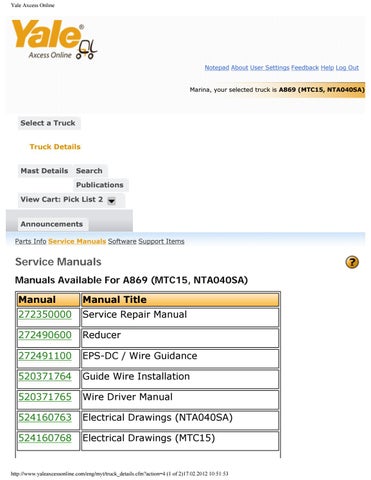Click the 'Wire Driver Manual' title cell

[x=180, y=400]
